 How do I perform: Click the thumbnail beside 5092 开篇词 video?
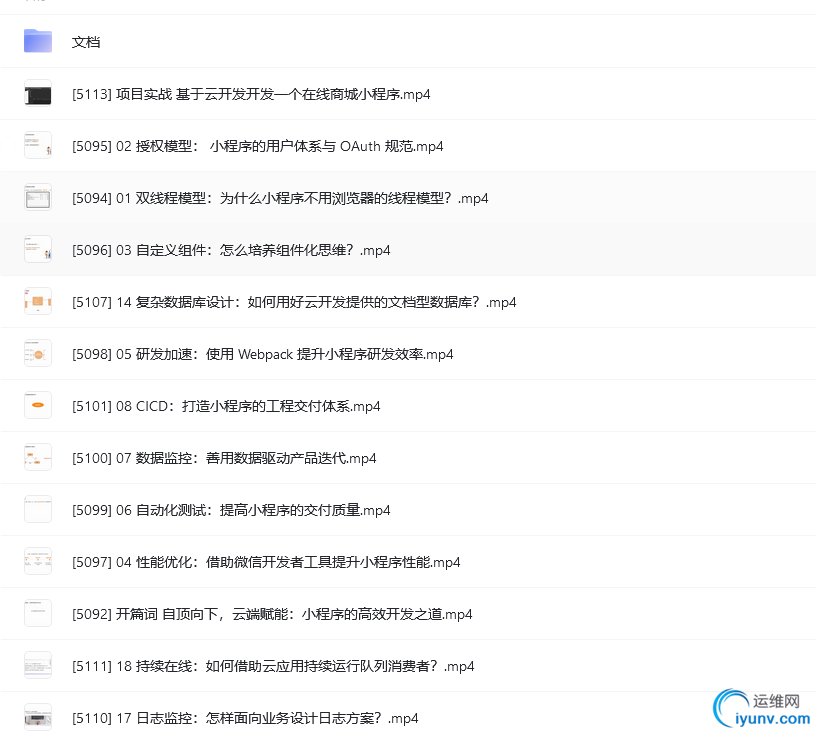37,613
